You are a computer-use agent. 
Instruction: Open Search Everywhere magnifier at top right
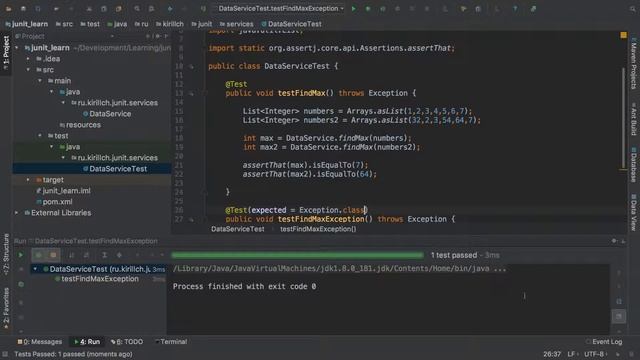(632, 9)
